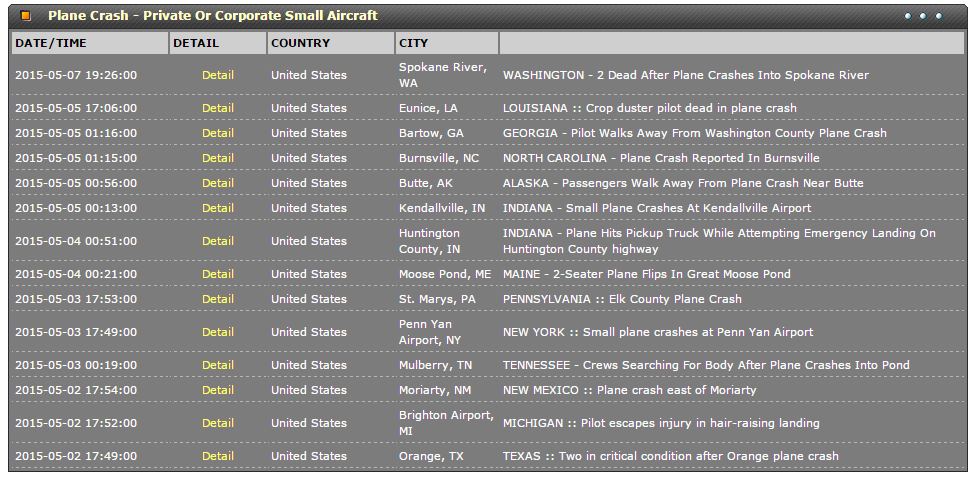Click the middle dot in the panel header
The width and height of the screenshot is (975, 480).
point(923,16)
